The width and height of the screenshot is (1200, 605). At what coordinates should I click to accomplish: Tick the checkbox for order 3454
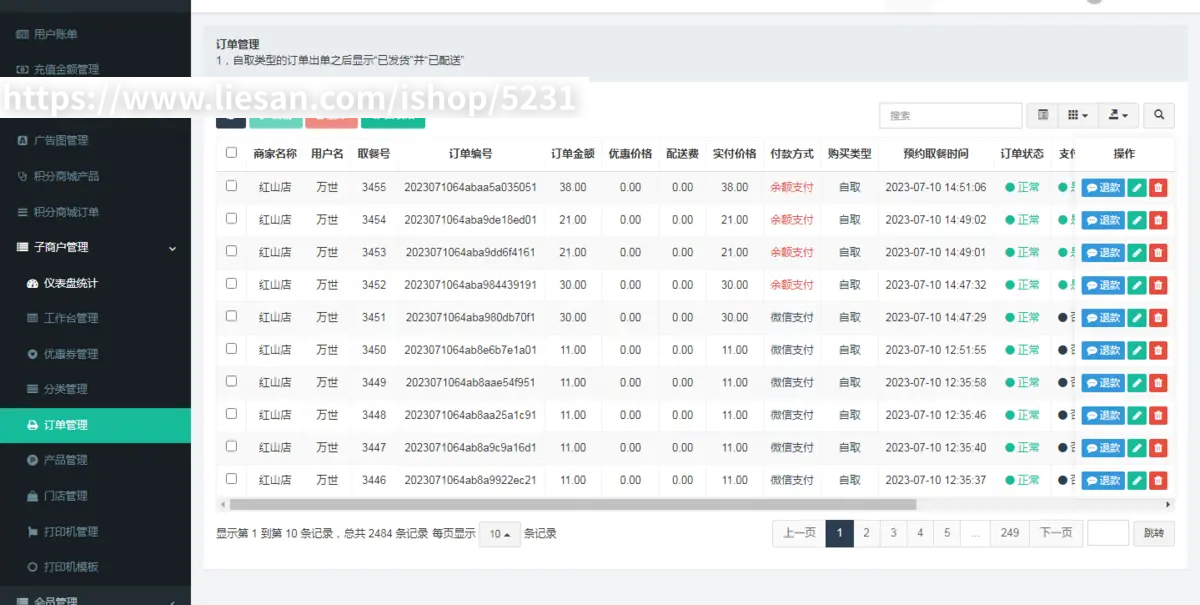pos(232,218)
